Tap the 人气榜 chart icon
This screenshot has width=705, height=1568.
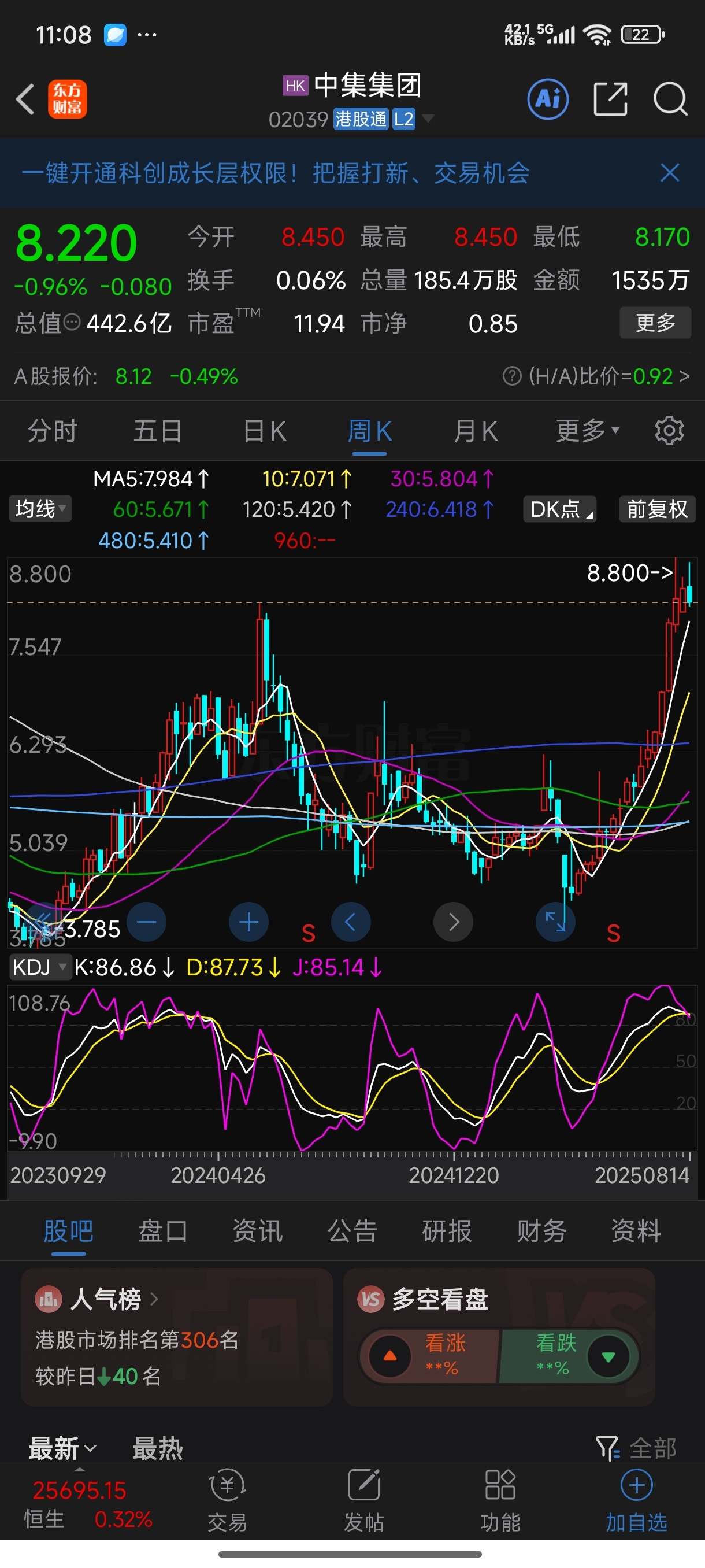(x=49, y=1300)
